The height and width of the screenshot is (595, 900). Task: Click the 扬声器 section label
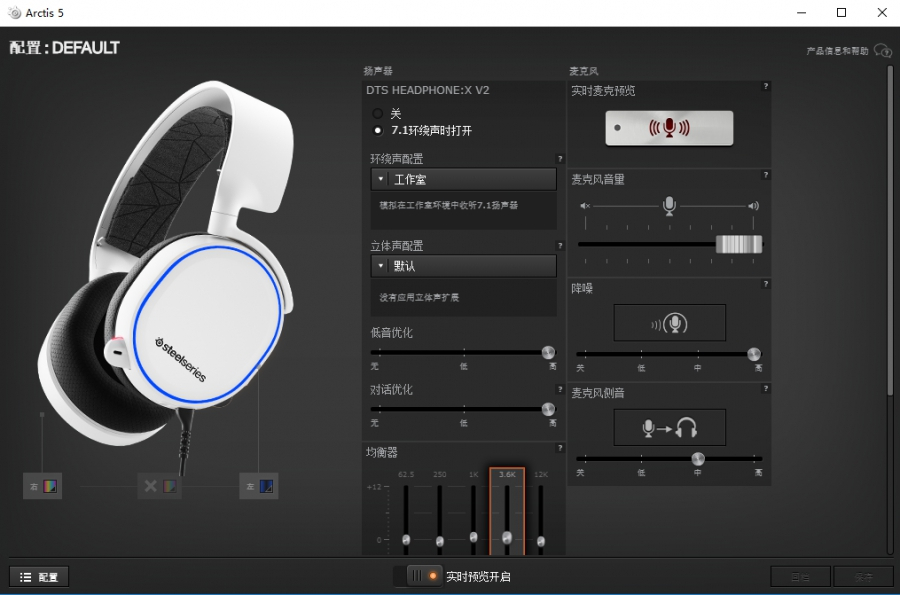378,71
